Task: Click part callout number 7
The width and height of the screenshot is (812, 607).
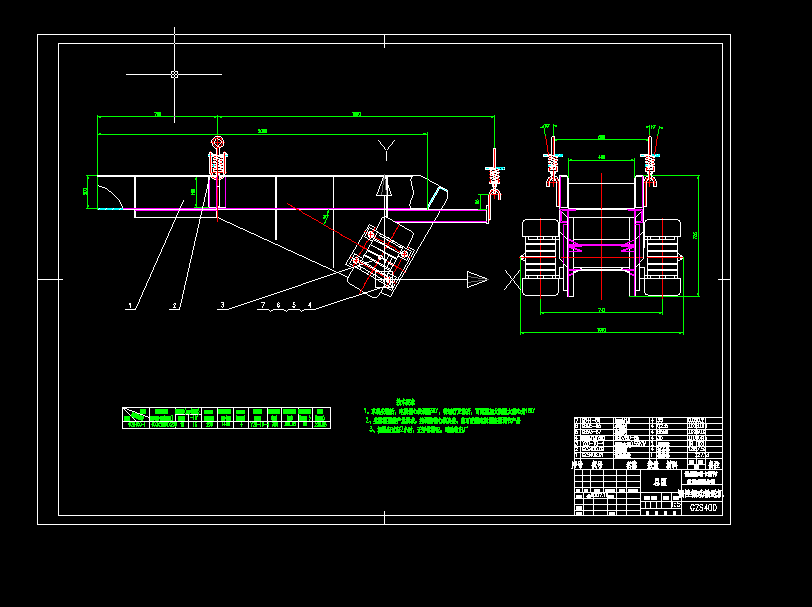Action: point(263,305)
